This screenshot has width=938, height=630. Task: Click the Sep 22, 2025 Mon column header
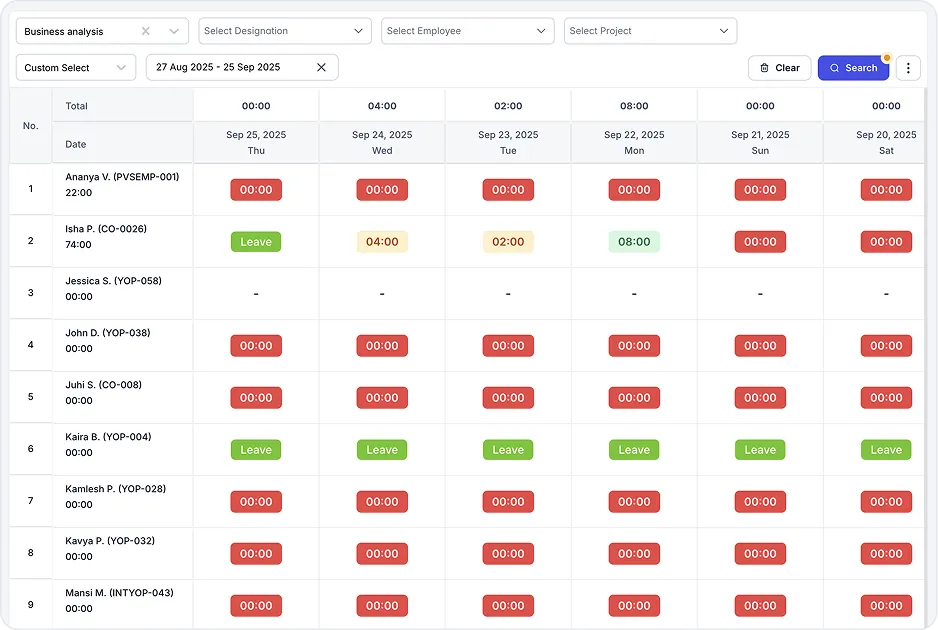[634, 142]
